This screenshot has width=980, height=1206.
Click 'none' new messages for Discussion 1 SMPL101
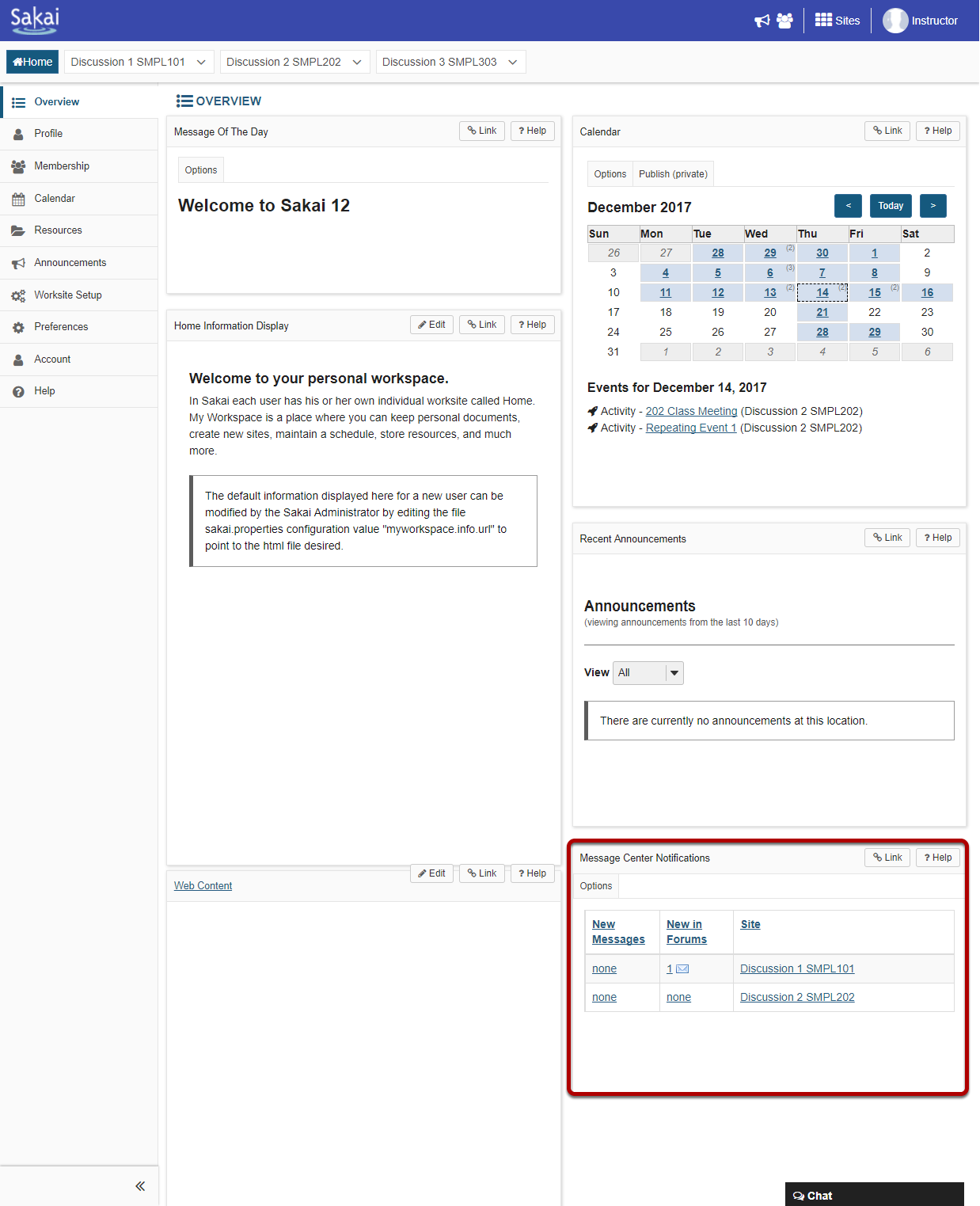(604, 969)
